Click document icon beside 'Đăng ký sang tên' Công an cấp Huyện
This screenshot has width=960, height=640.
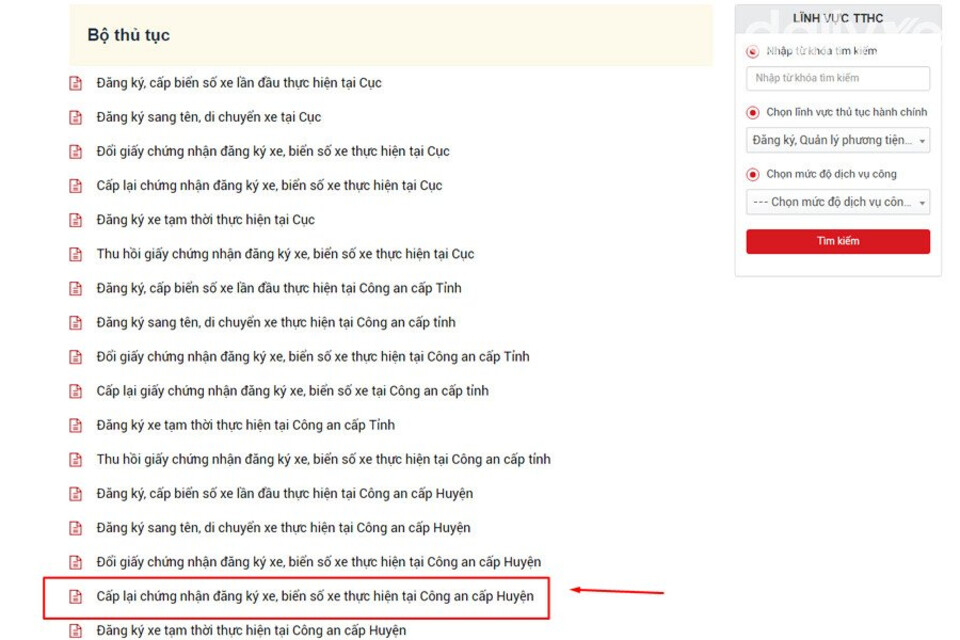[75, 528]
